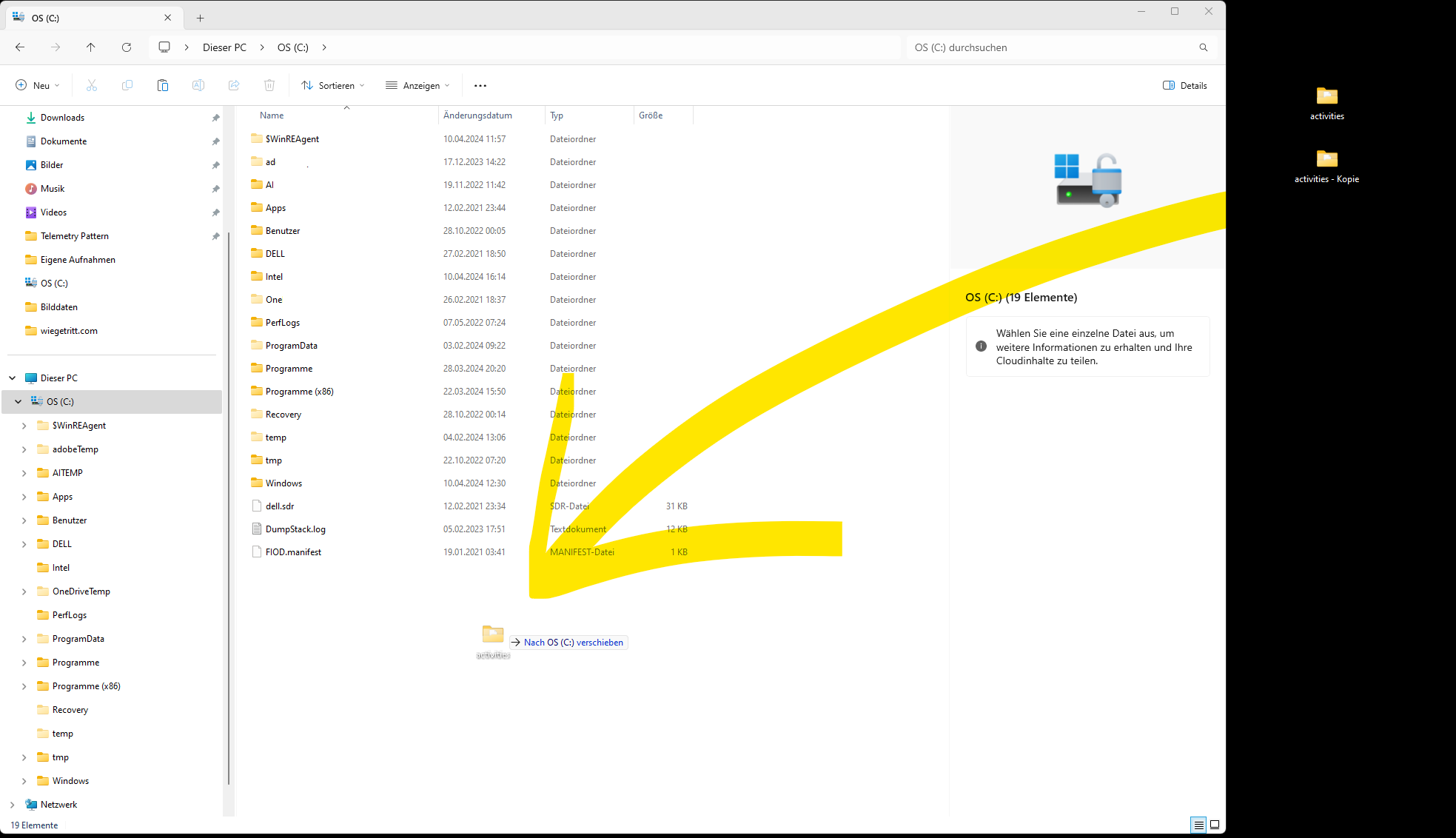1456x838 pixels.
Task: Unpin Downloads from quick access
Action: [215, 118]
